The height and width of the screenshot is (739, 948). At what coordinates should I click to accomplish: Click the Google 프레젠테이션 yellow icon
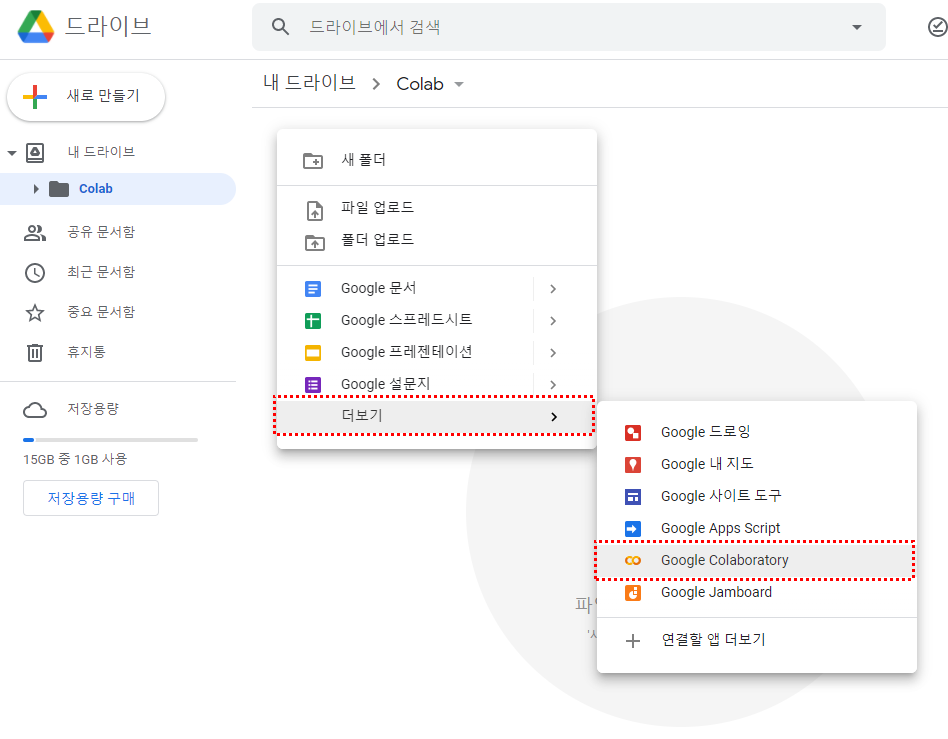tap(313, 353)
